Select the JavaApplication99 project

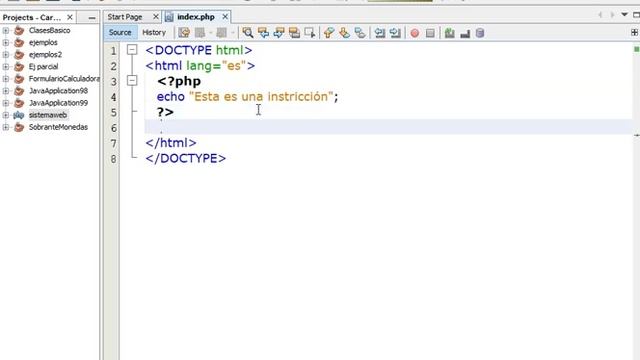[x=58, y=103]
